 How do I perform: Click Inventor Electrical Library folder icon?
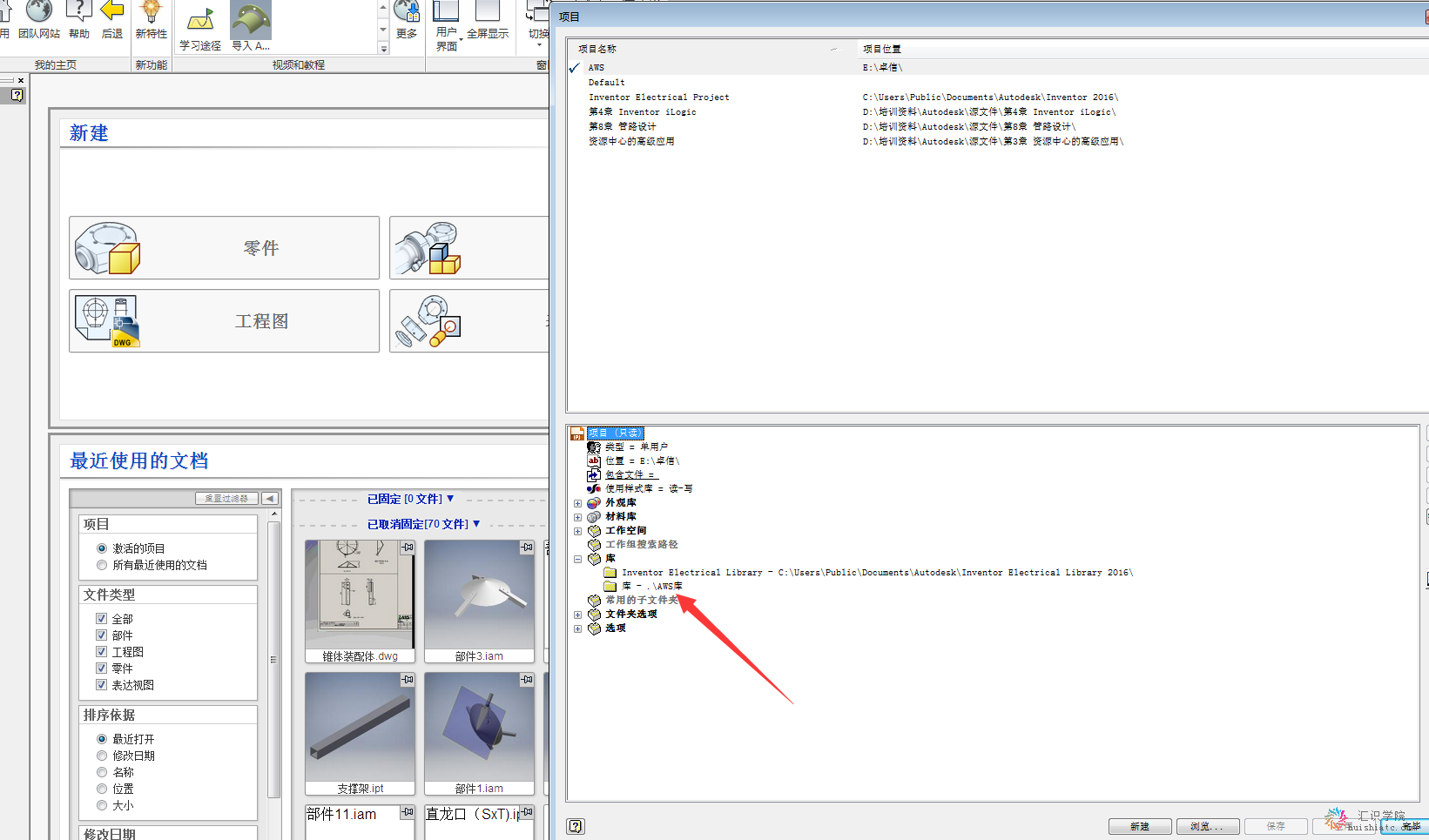click(x=610, y=572)
